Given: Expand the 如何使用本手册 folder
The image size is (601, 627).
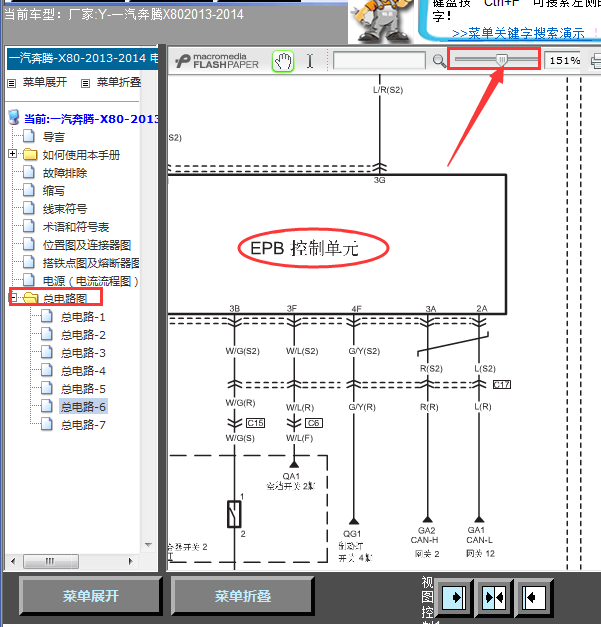Looking at the screenshot, I should [12, 154].
